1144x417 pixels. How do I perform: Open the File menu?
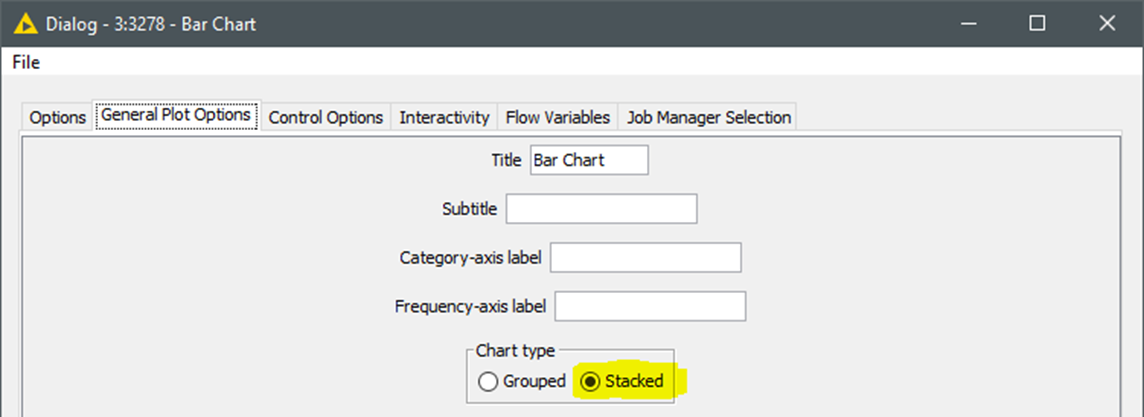coord(26,63)
